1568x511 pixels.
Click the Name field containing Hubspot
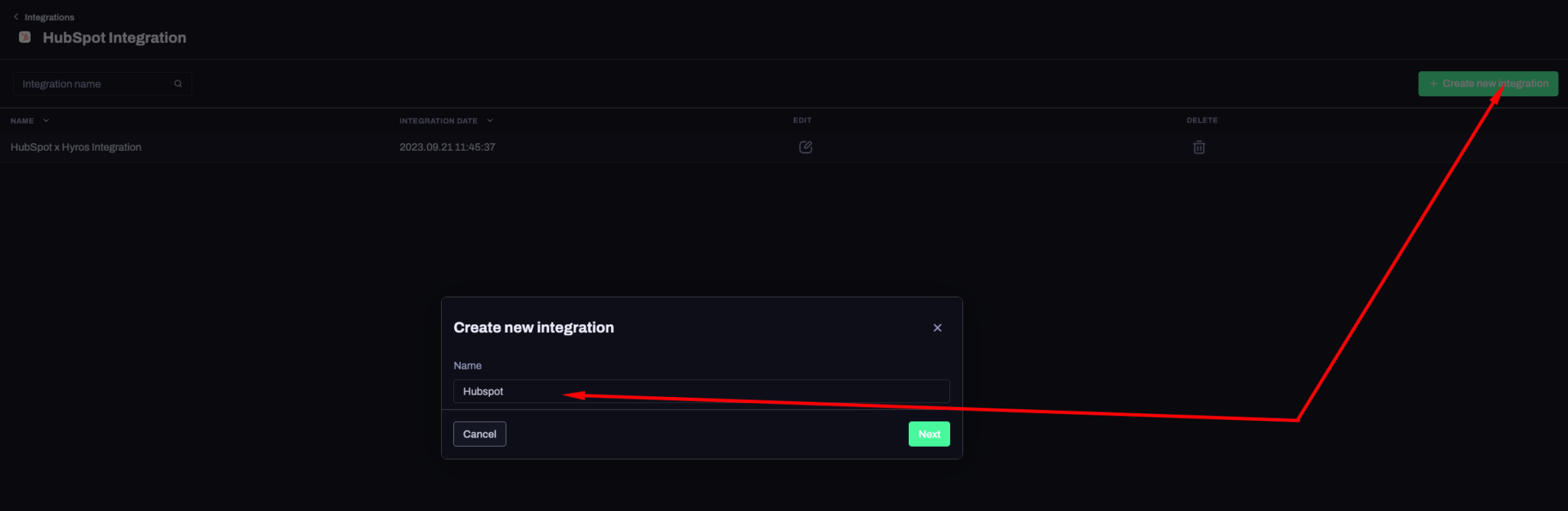click(x=701, y=391)
